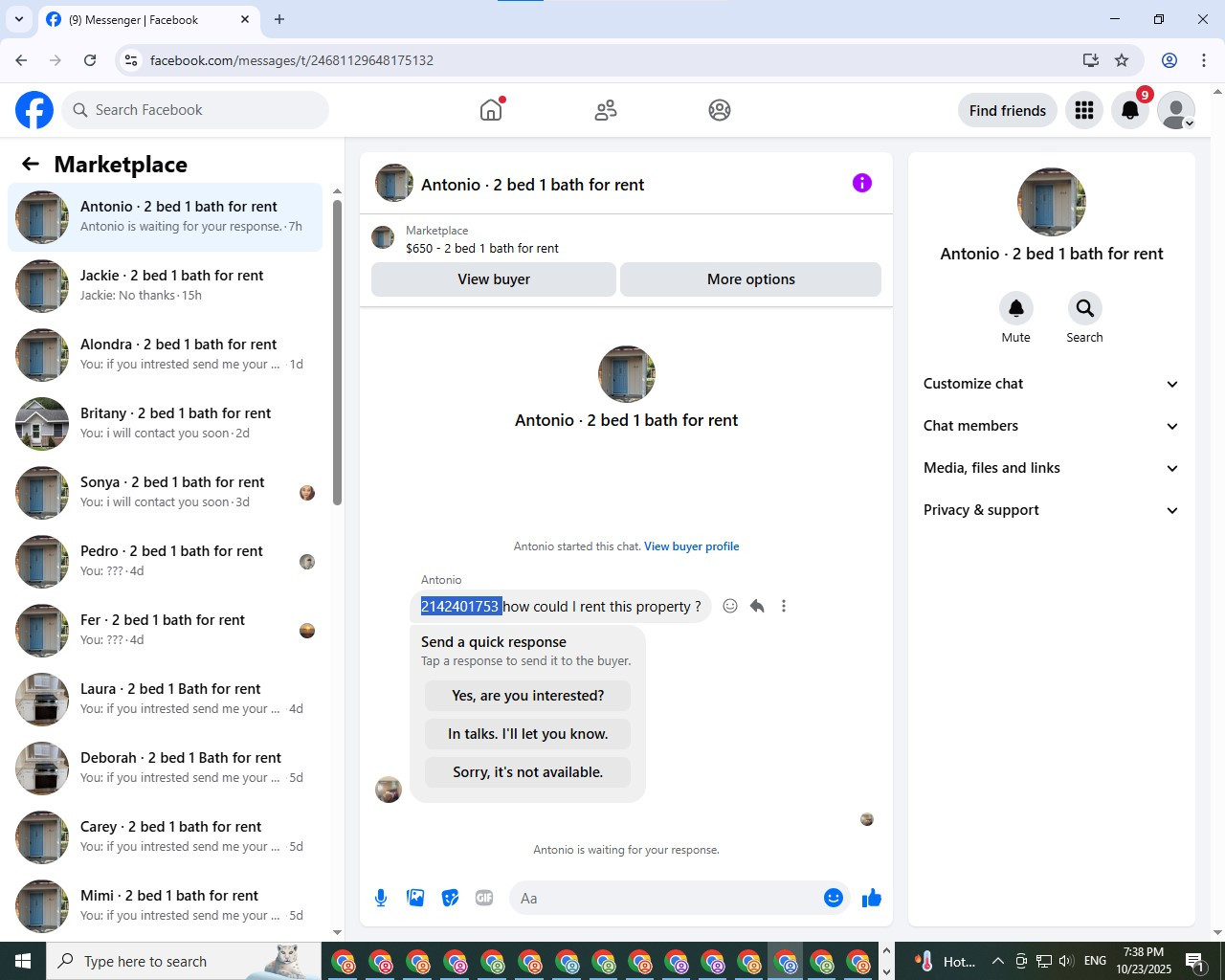The image size is (1225, 980).
Task: Open the Groups icon in top navigation
Action: click(x=720, y=110)
